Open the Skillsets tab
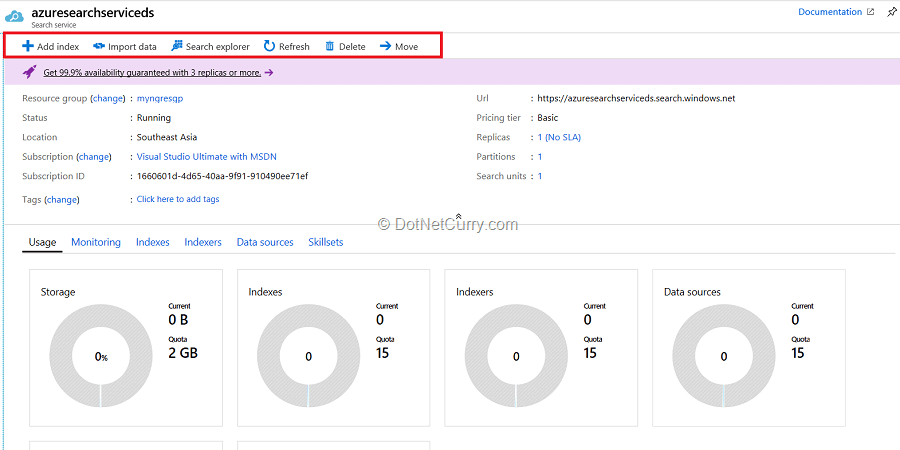This screenshot has width=900, height=450. (326, 242)
